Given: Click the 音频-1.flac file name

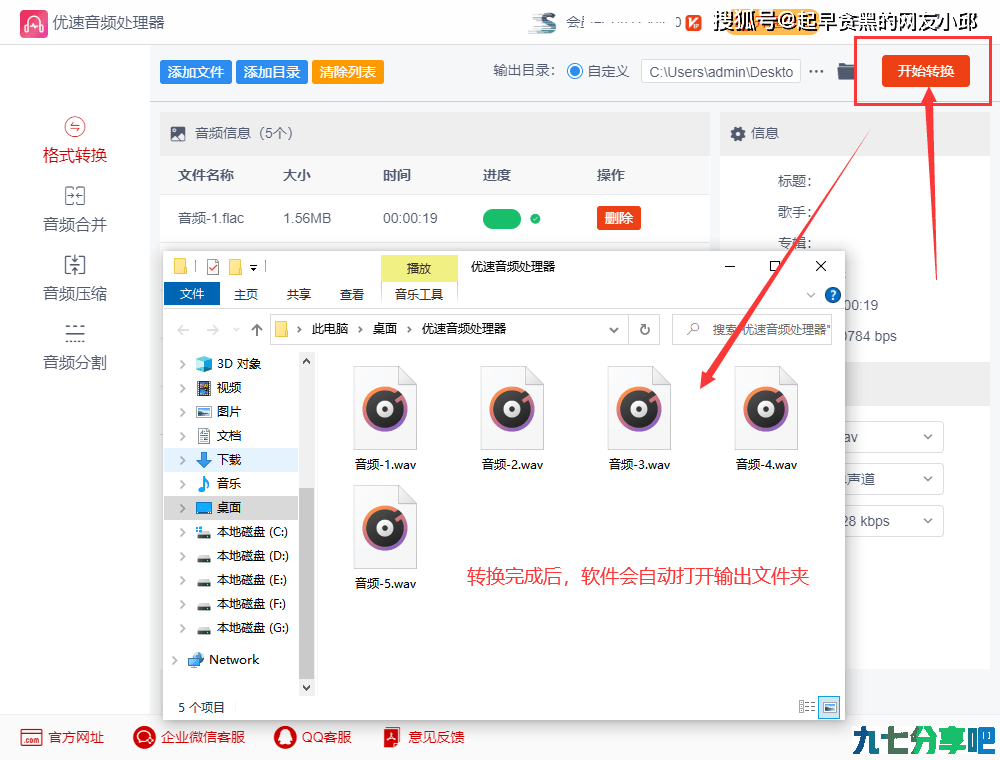Looking at the screenshot, I should point(211,218).
